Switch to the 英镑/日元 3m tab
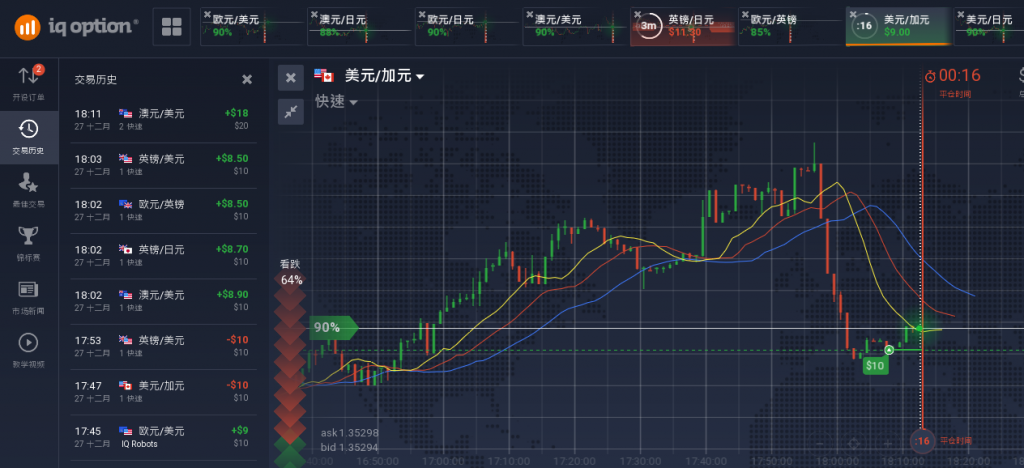Viewport: 1024px width, 468px height. coord(681,26)
